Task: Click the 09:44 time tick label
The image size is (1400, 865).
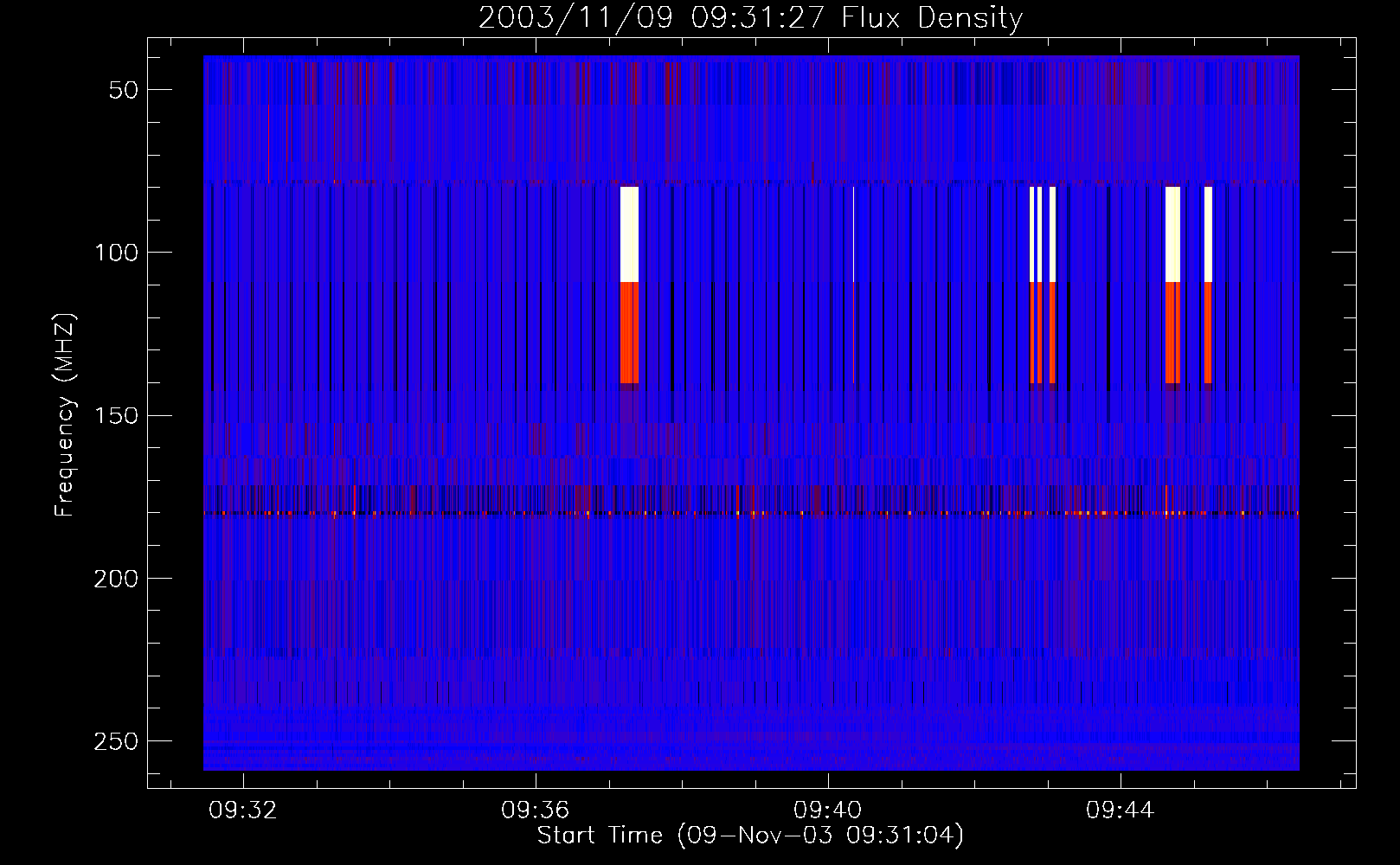Action: pos(1121,811)
